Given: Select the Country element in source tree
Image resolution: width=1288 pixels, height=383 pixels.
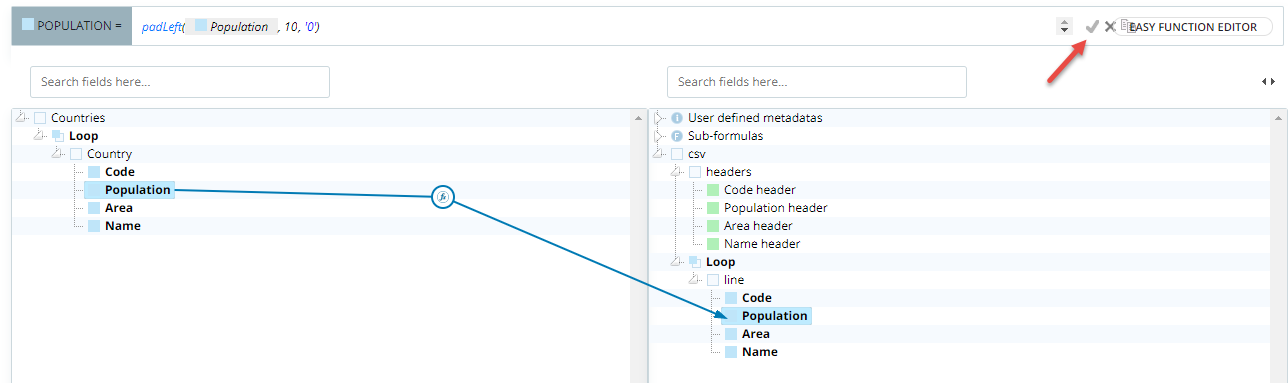Looking at the screenshot, I should [109, 154].
